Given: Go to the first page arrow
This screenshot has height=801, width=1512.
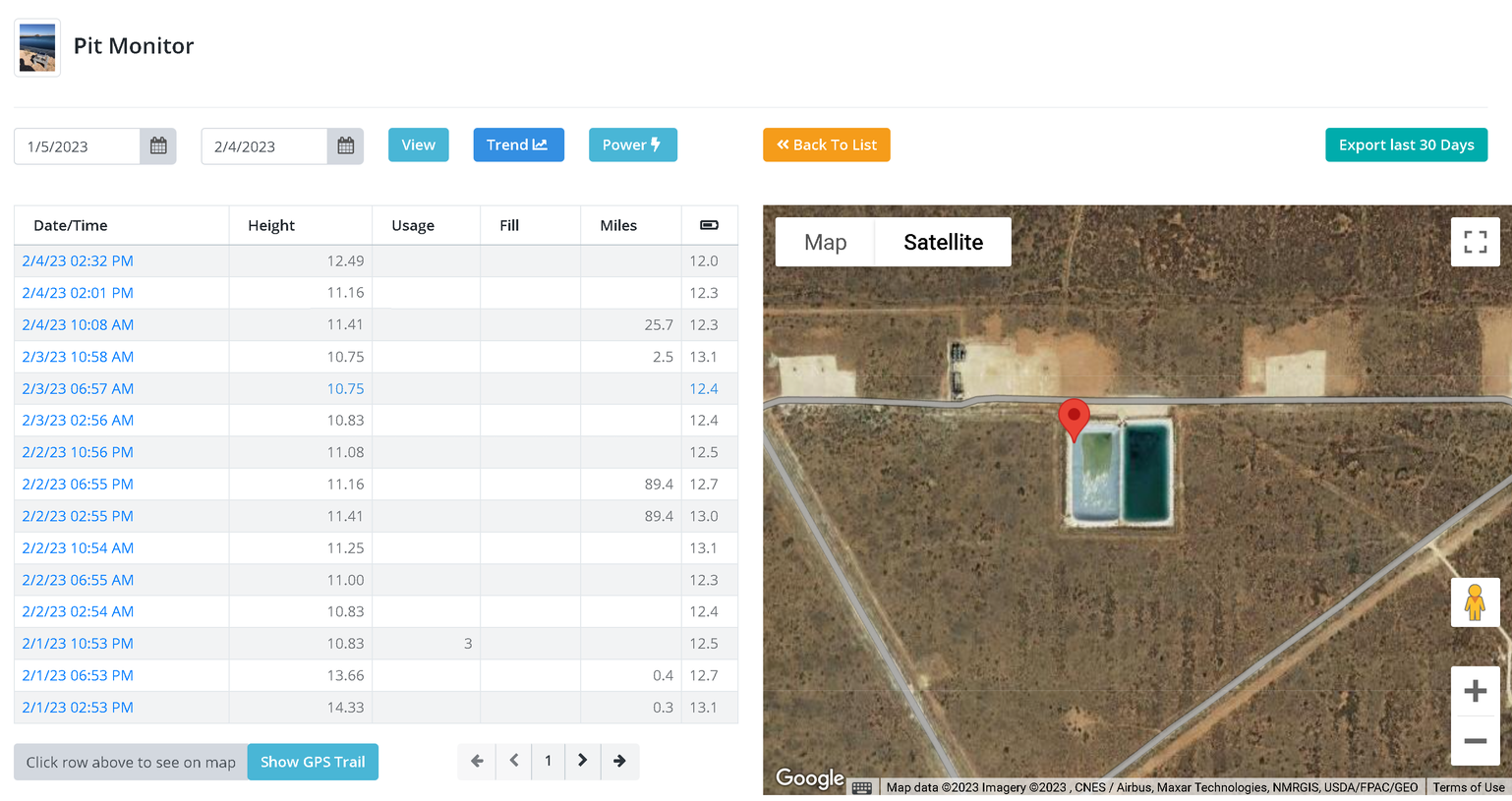Looking at the screenshot, I should click(x=477, y=761).
